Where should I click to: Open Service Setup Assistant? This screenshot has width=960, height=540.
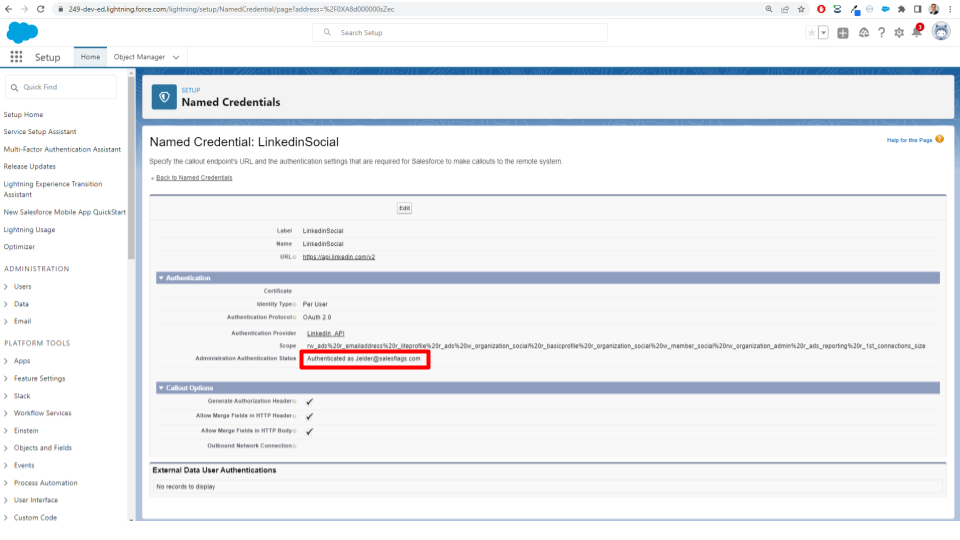coord(40,132)
